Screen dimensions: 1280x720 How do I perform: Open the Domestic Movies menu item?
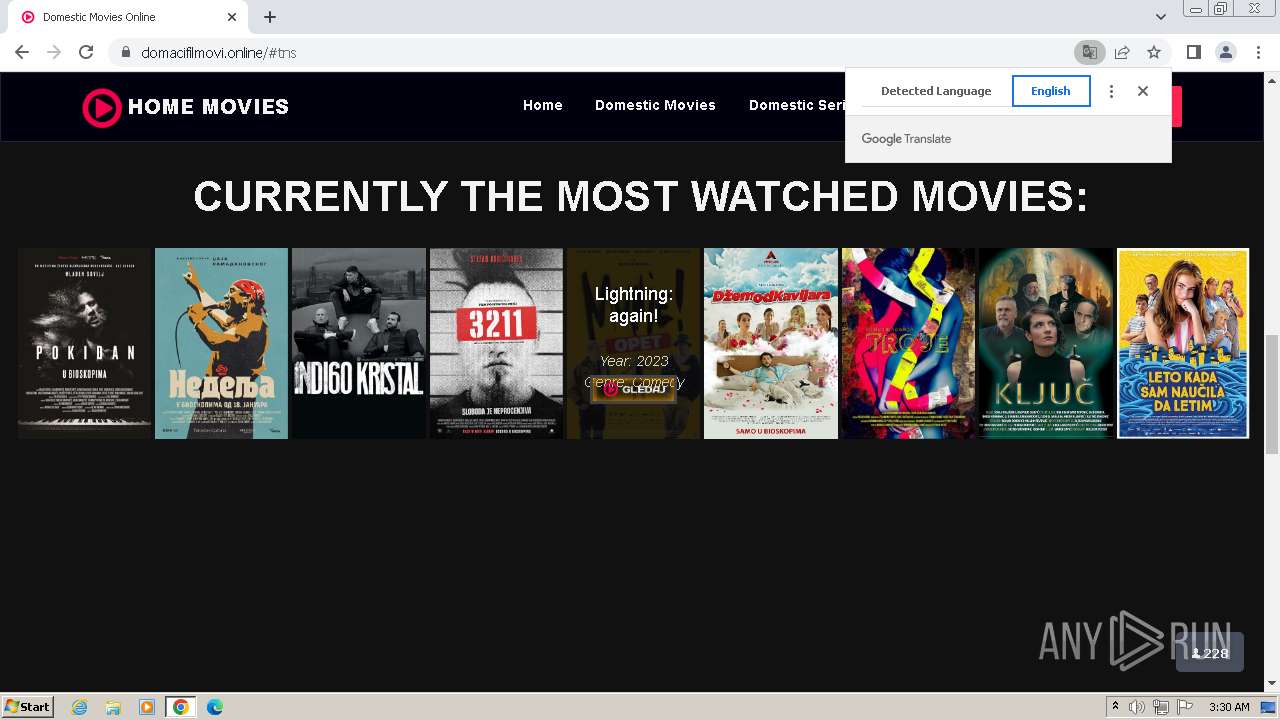pos(655,105)
